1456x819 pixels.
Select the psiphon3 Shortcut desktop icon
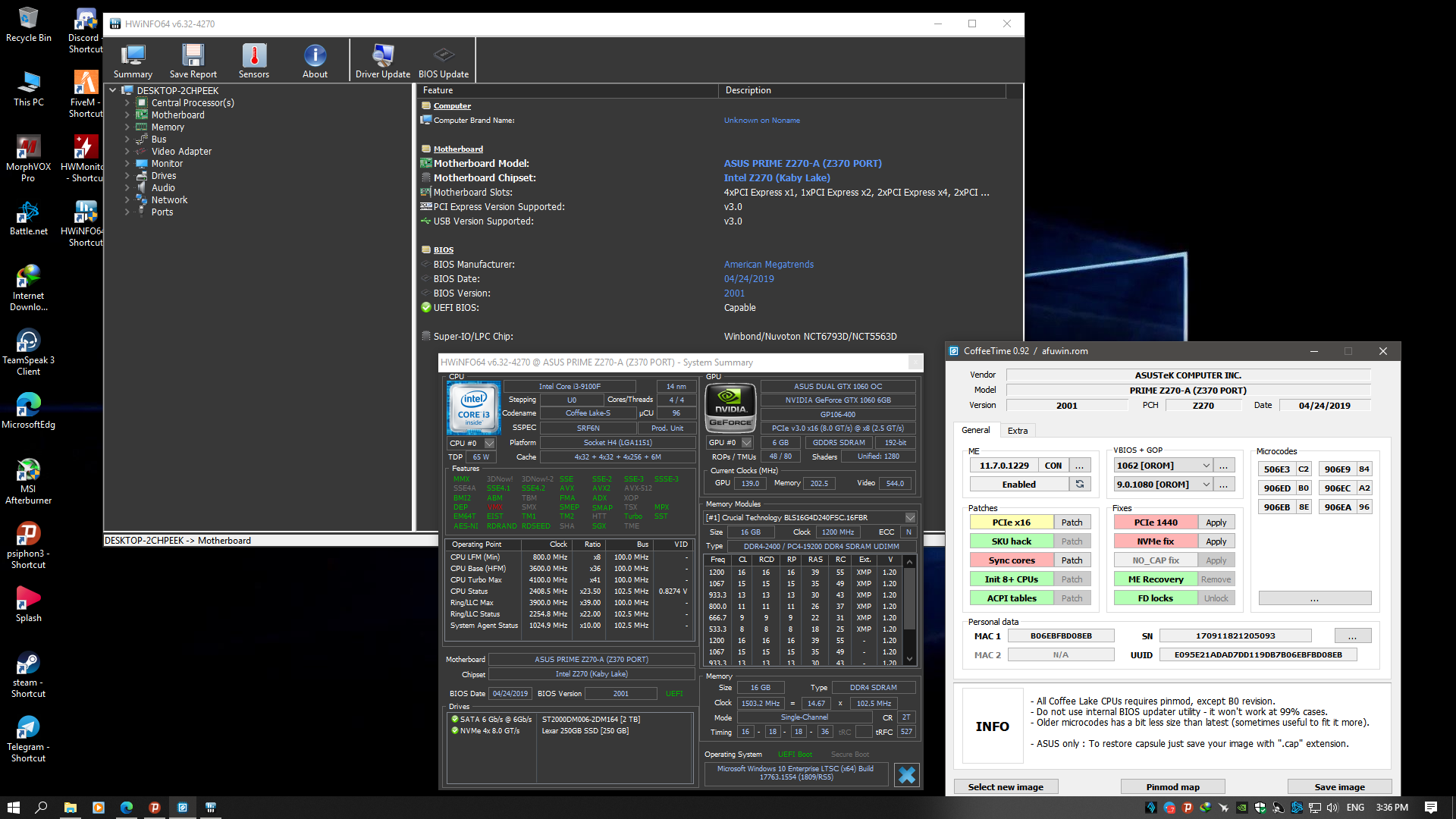pyautogui.click(x=29, y=545)
